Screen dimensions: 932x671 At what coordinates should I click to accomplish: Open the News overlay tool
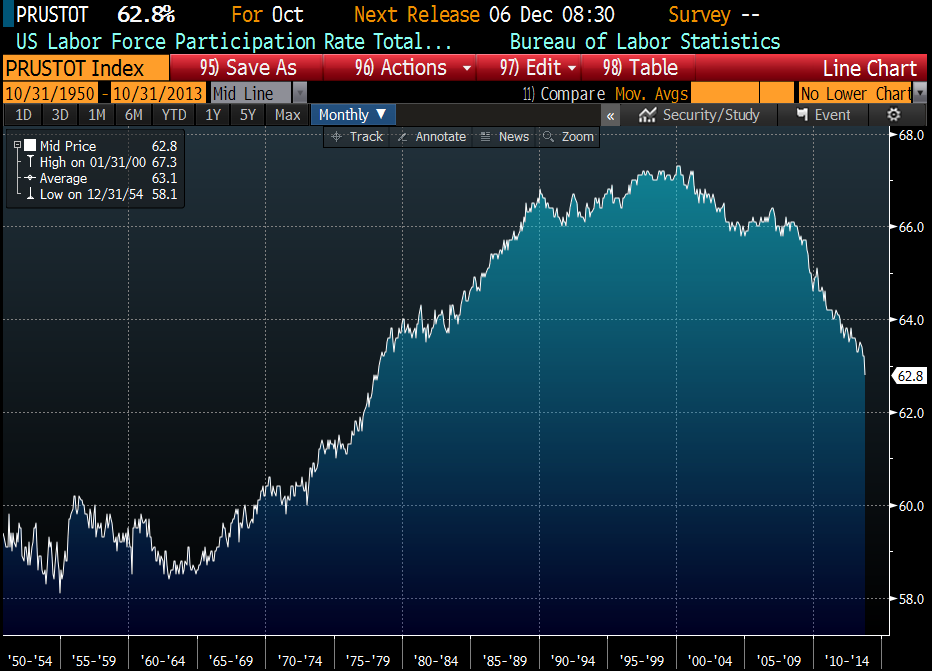coord(505,137)
